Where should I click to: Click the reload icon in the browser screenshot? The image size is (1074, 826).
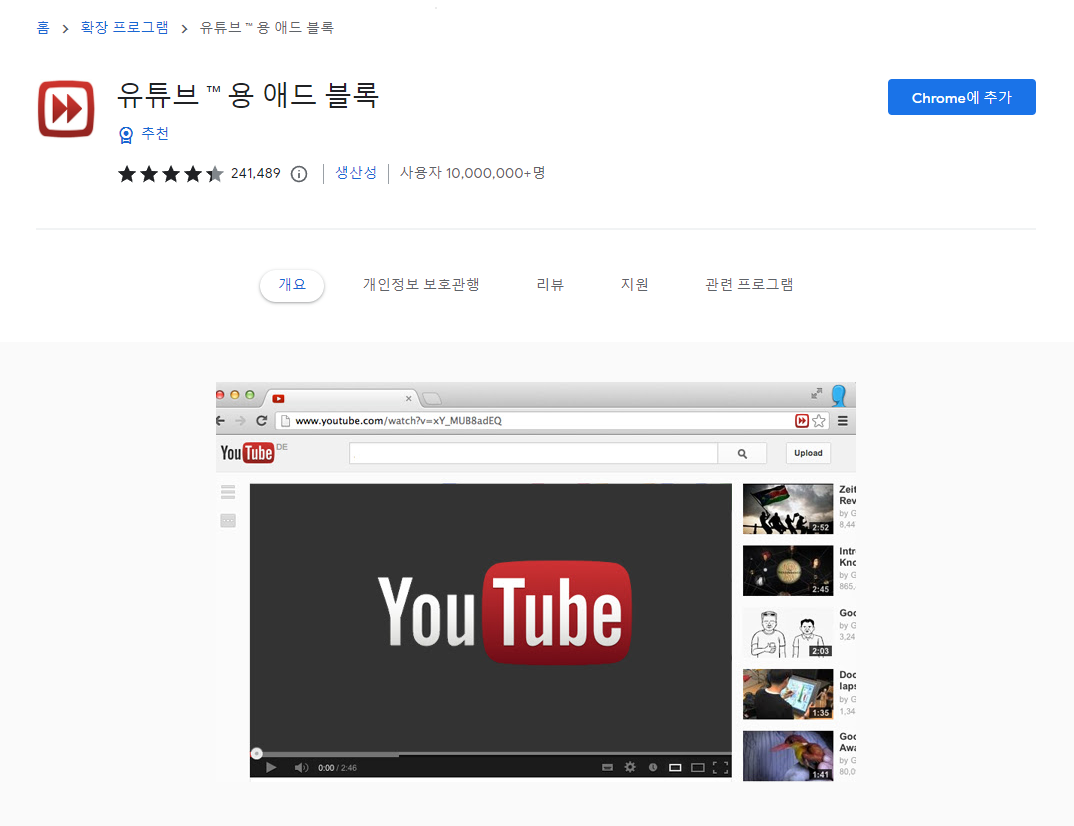261,421
